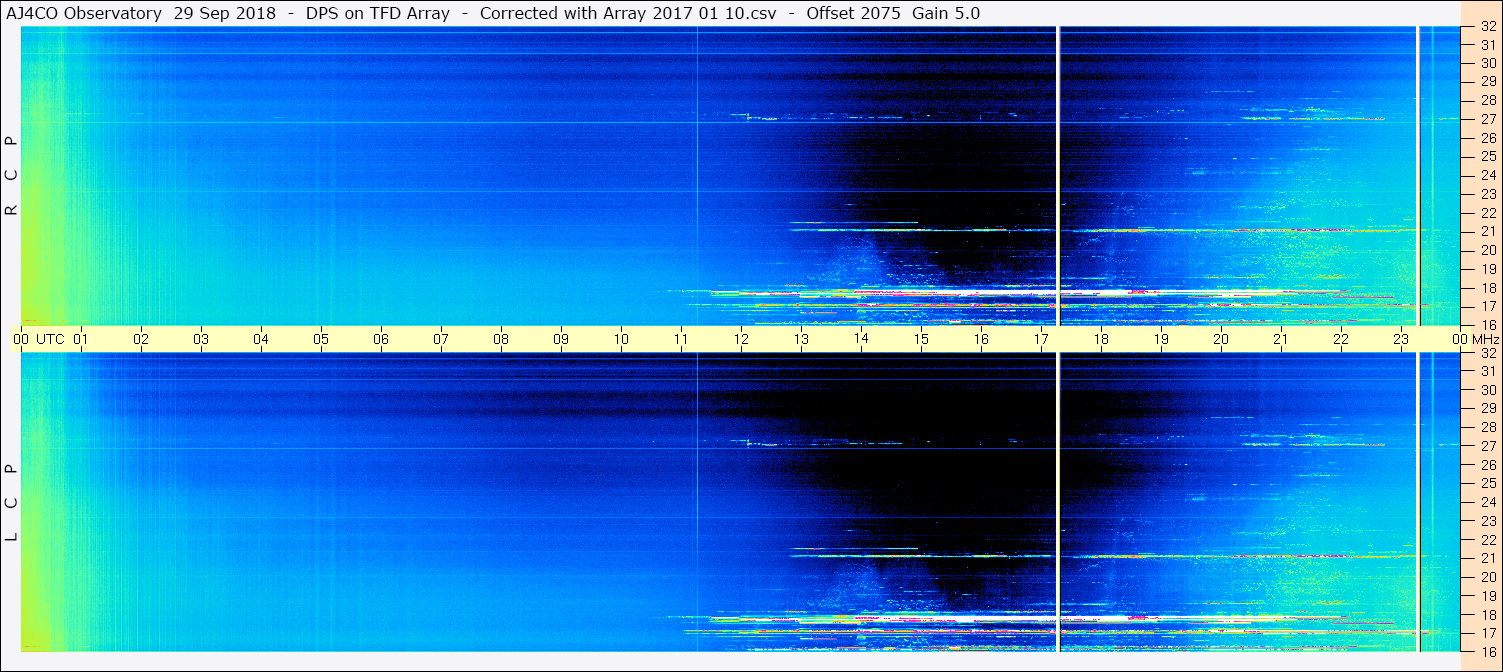Click the '00 MHz' end label on time axis

tap(1475, 339)
